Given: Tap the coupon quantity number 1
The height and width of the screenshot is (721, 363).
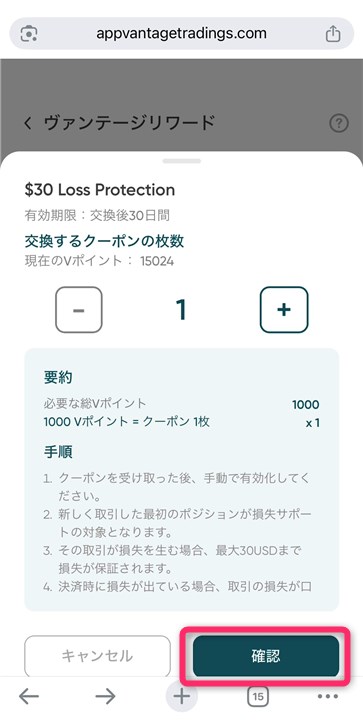Looking at the screenshot, I should click(x=181, y=309).
